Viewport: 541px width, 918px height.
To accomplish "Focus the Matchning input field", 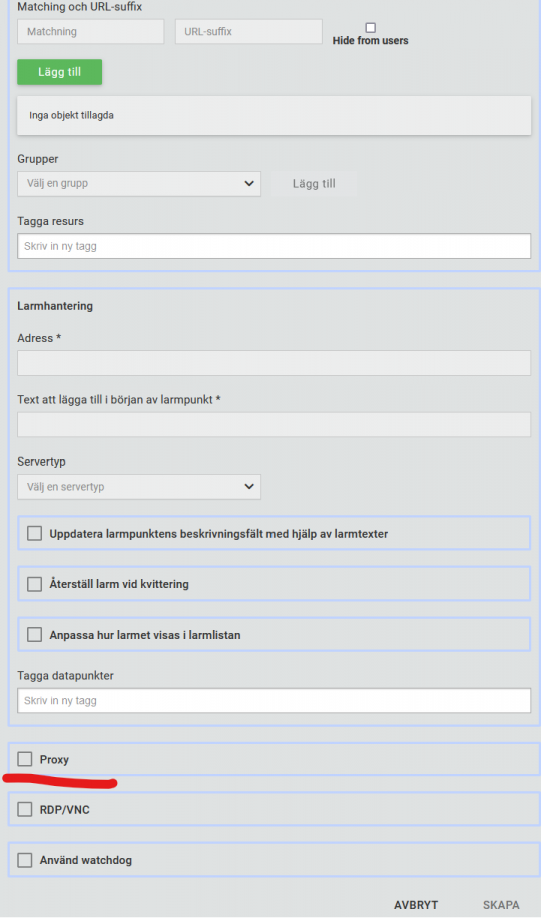I will point(91,32).
